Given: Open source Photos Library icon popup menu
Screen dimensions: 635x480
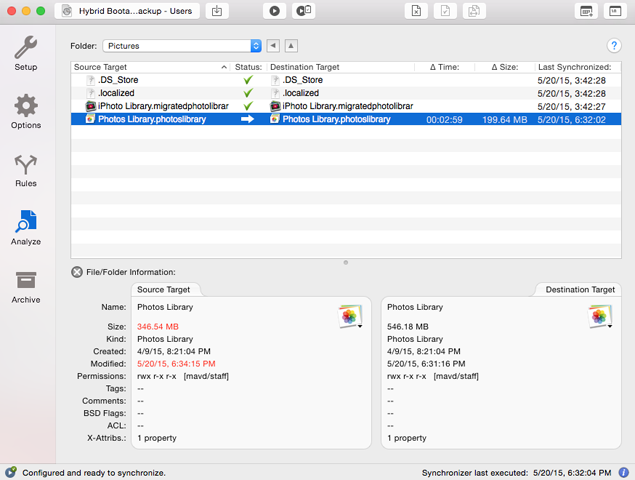Looking at the screenshot, I should [x=350, y=317].
